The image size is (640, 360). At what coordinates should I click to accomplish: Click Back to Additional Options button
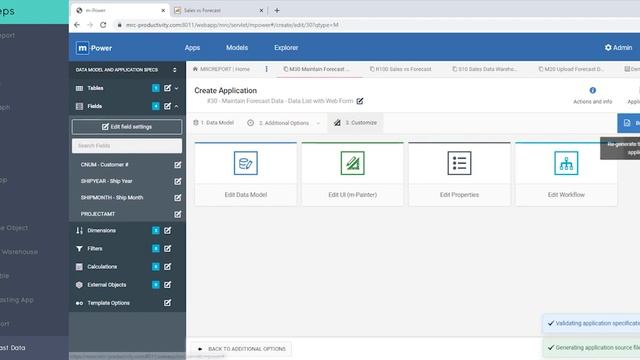(241, 349)
